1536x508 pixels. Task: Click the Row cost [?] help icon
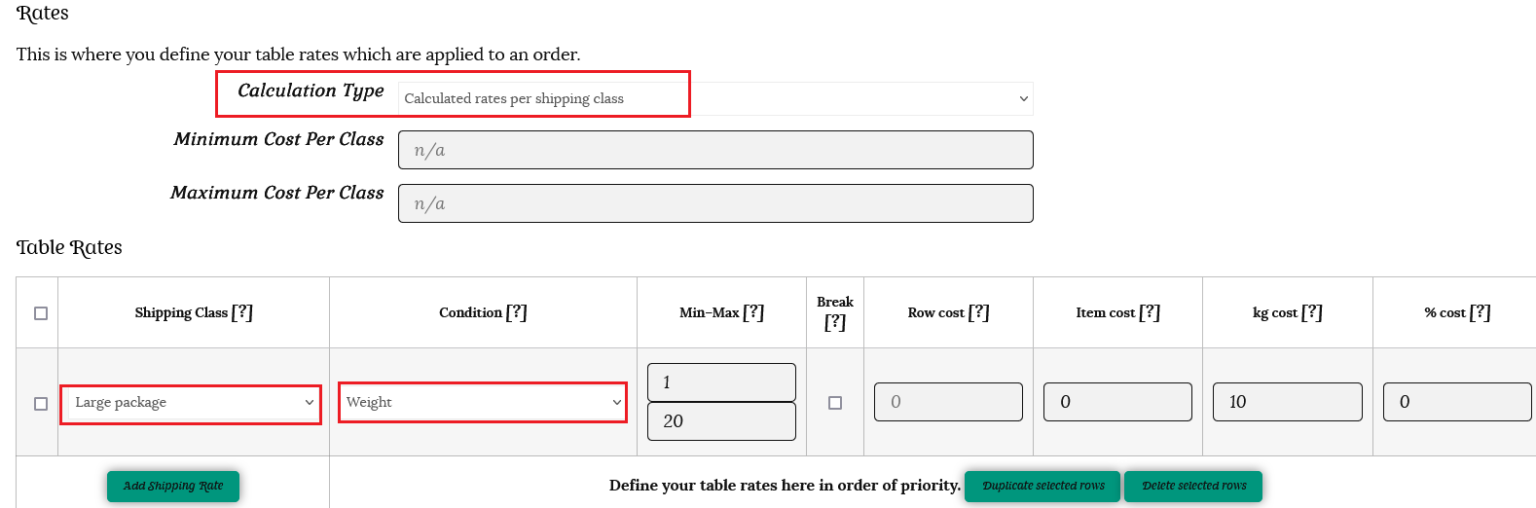pyautogui.click(x=978, y=313)
